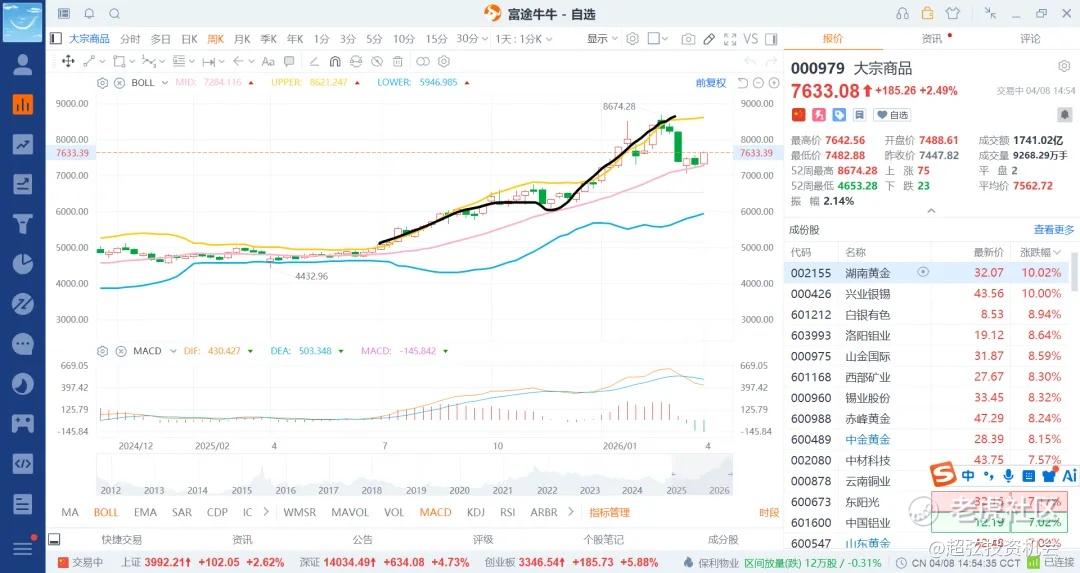Image resolution: width=1080 pixels, height=573 pixels.
Task: Select the 分时 intraday tab
Action: pyautogui.click(x=129, y=39)
